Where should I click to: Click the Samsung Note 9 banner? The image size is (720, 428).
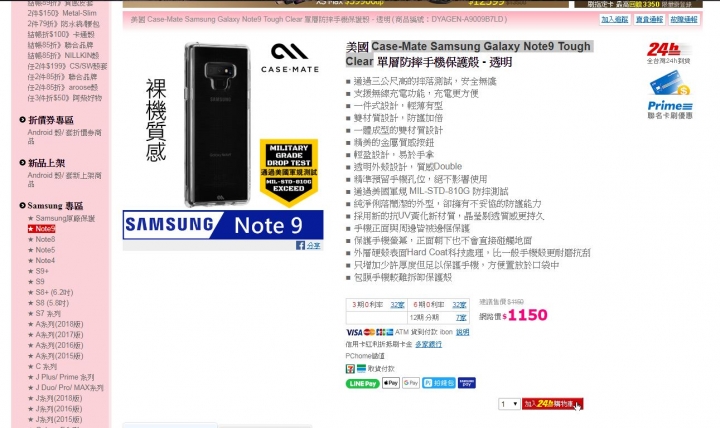click(x=223, y=225)
